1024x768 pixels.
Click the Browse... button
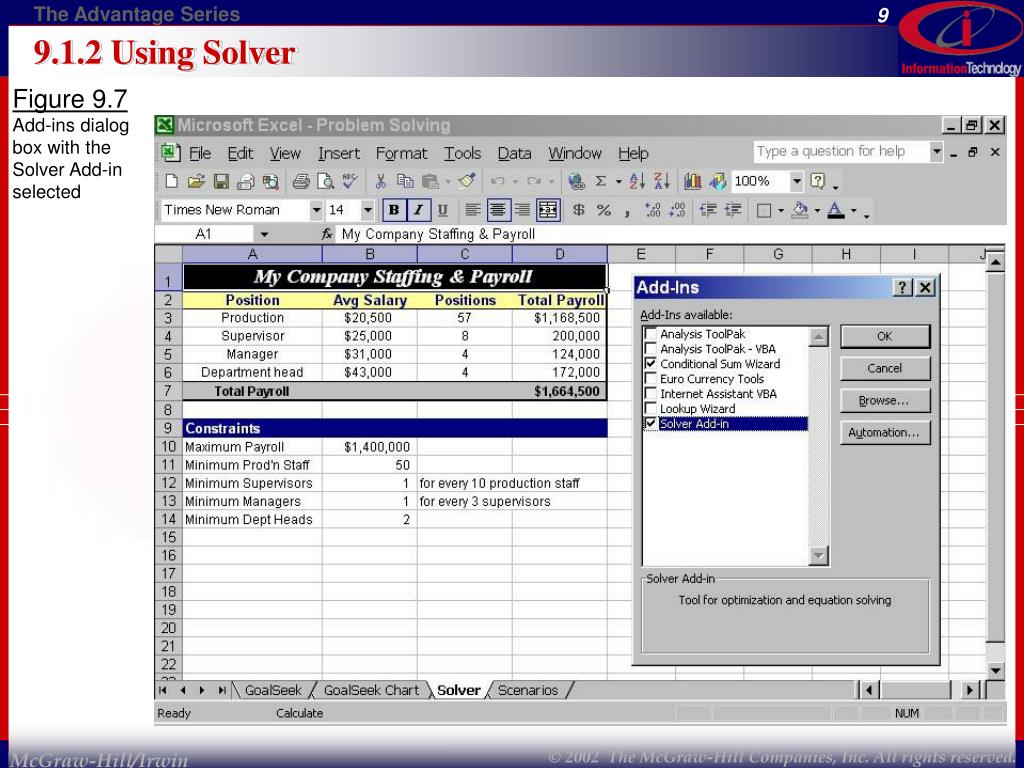click(885, 400)
